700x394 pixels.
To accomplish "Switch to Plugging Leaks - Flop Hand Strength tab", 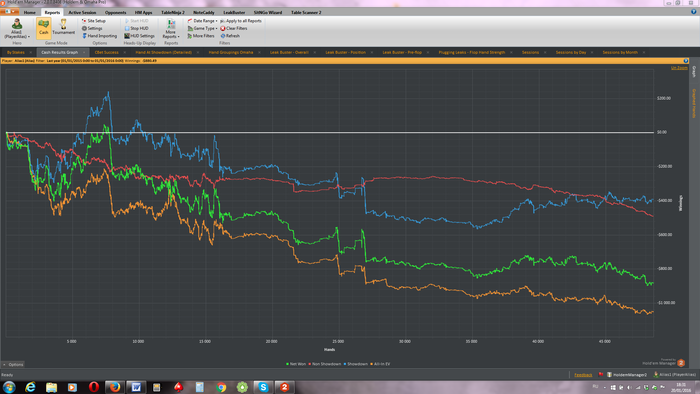I will (x=472, y=52).
